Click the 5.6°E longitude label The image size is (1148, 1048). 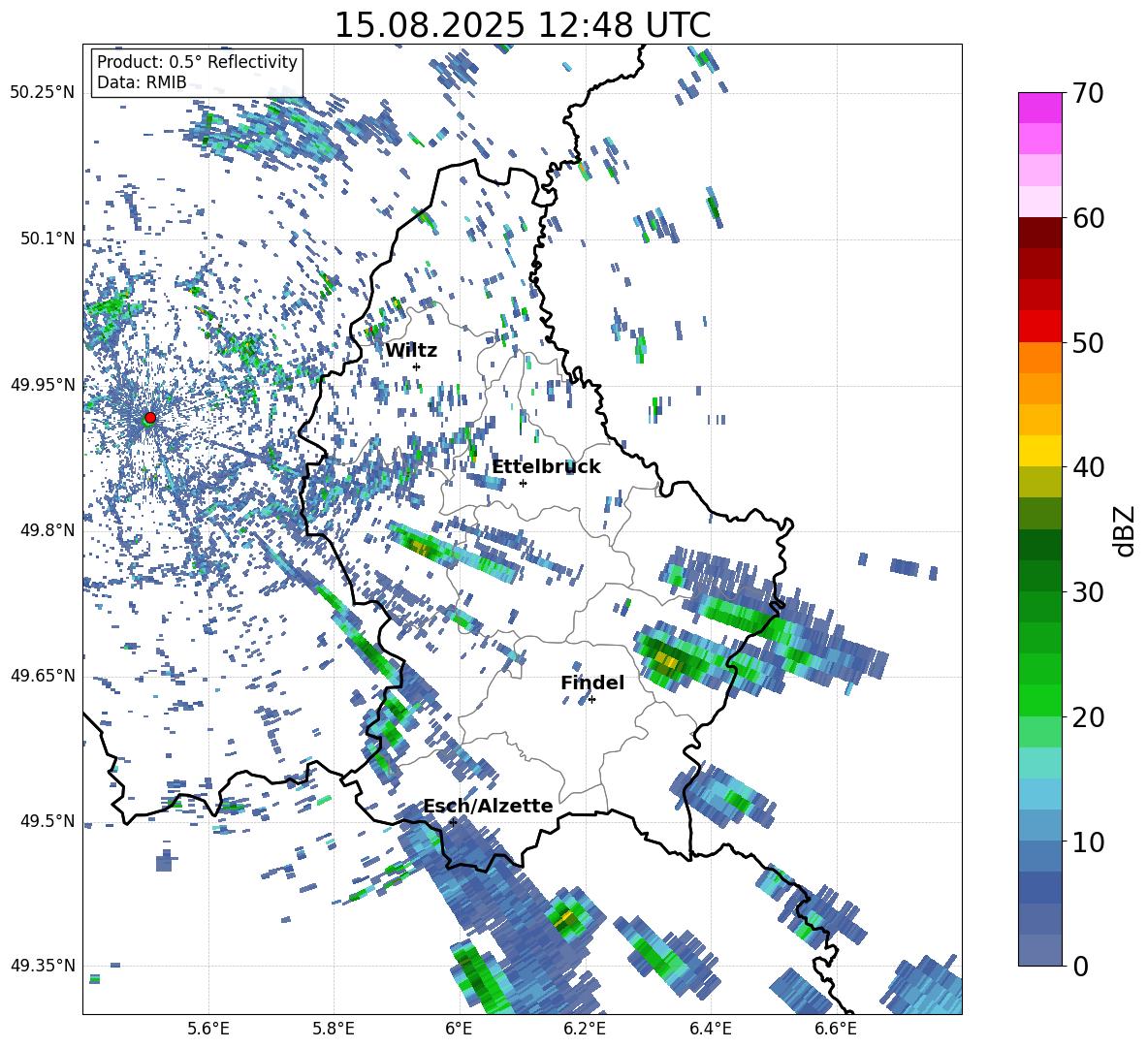(208, 1029)
